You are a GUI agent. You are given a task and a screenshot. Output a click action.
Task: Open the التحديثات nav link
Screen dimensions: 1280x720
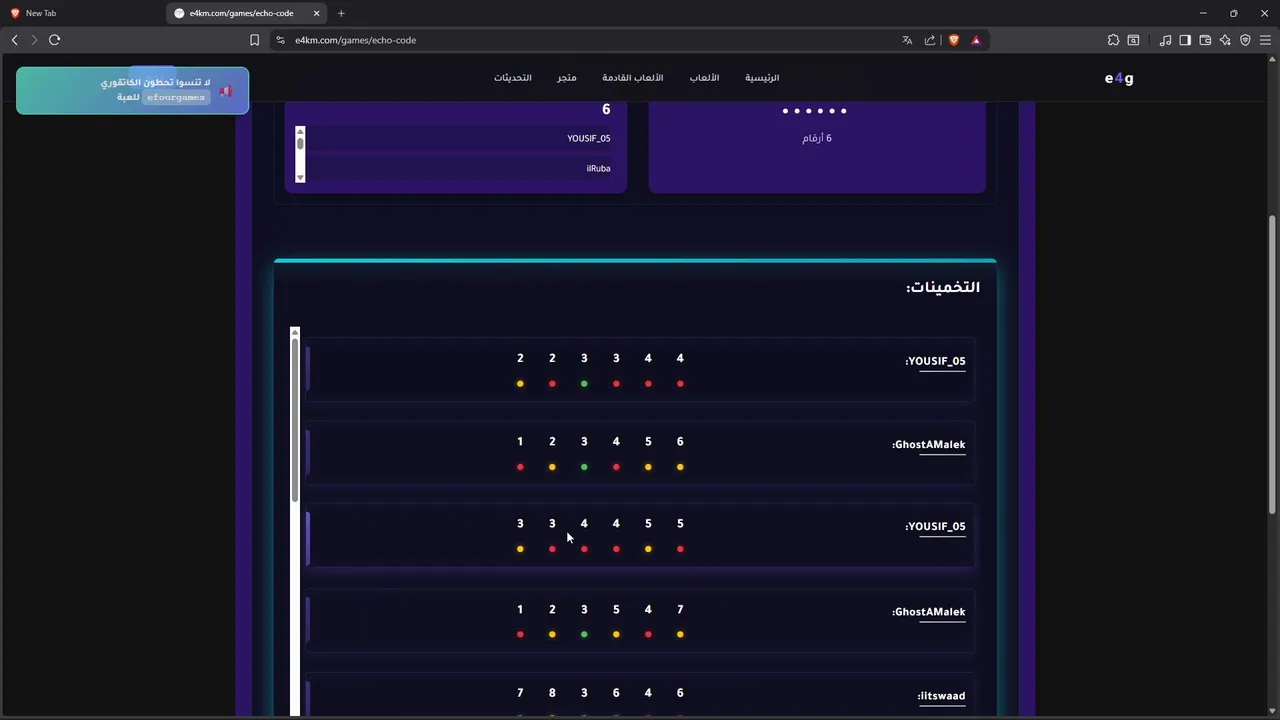pyautogui.click(x=513, y=78)
